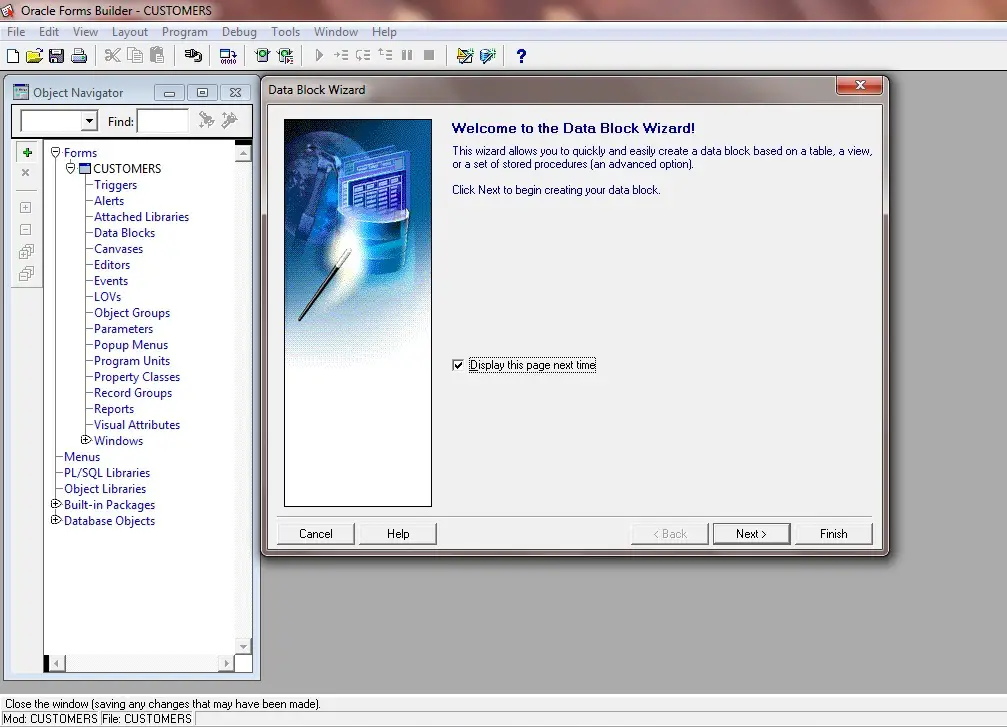The width and height of the screenshot is (1007, 727).
Task: Select the Data Blocks tree node
Action: [x=125, y=232]
